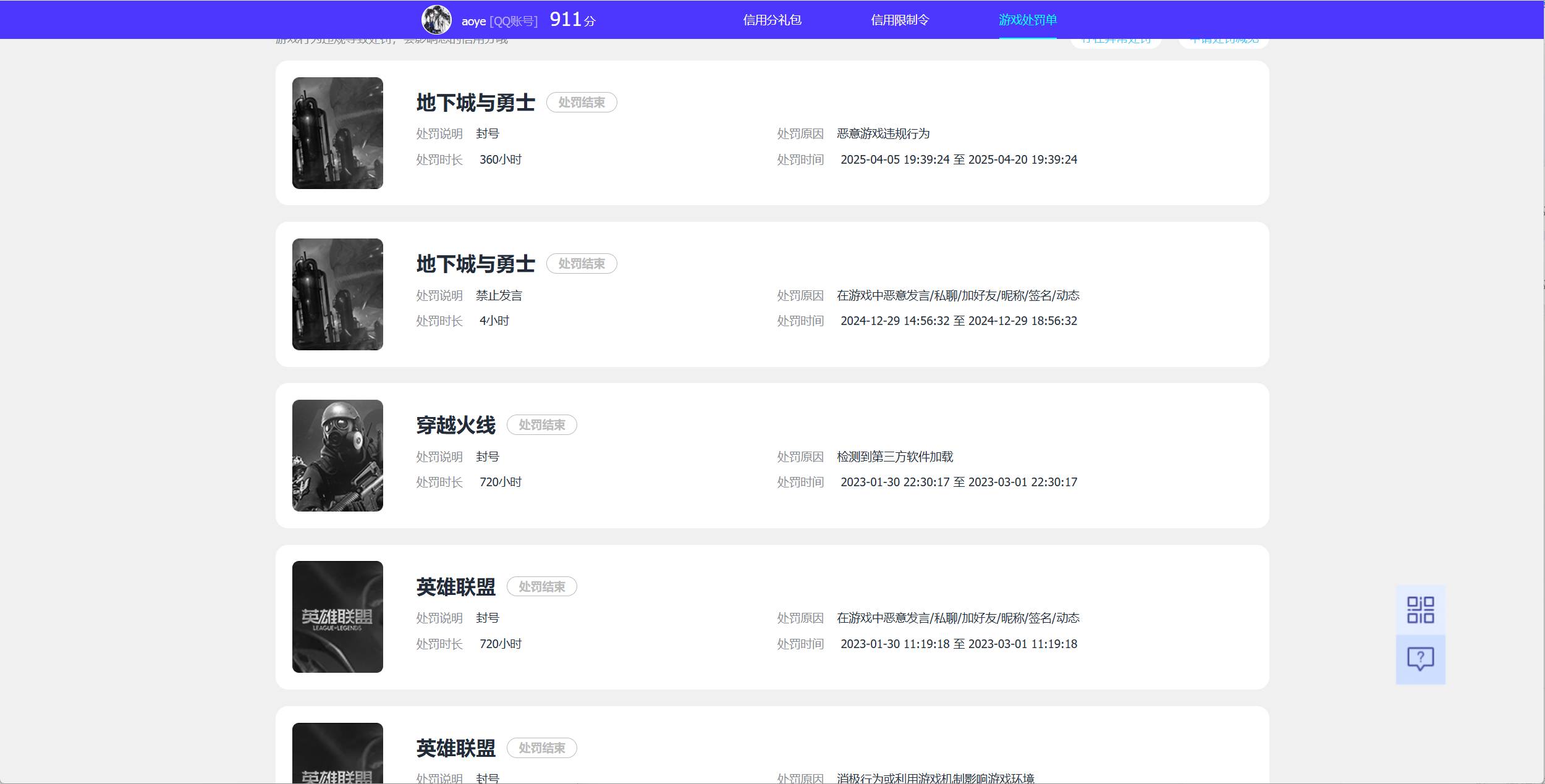The width and height of the screenshot is (1545, 784).
Task: Click the bottom 英雄联盟 card thumbnail
Action: click(x=337, y=760)
